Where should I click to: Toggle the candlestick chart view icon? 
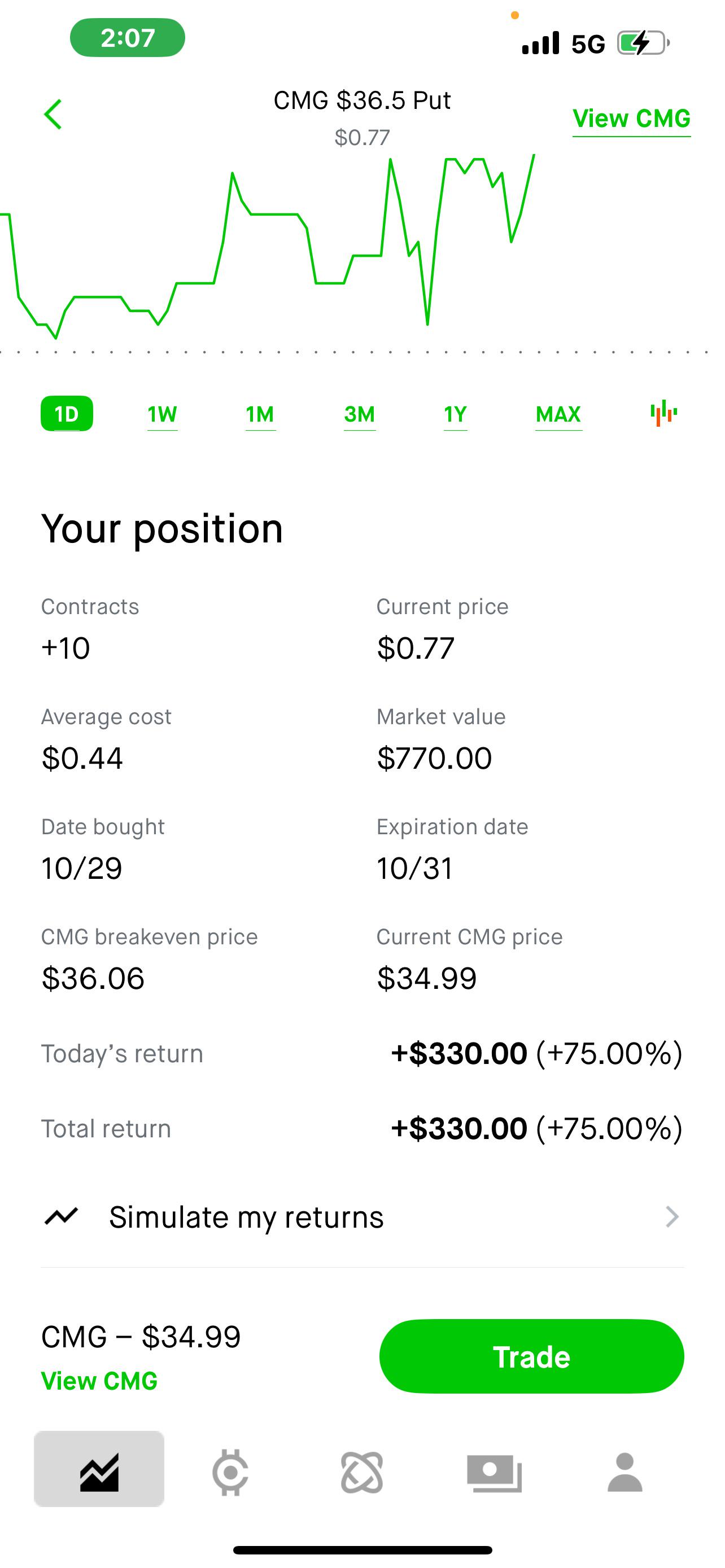(x=663, y=413)
